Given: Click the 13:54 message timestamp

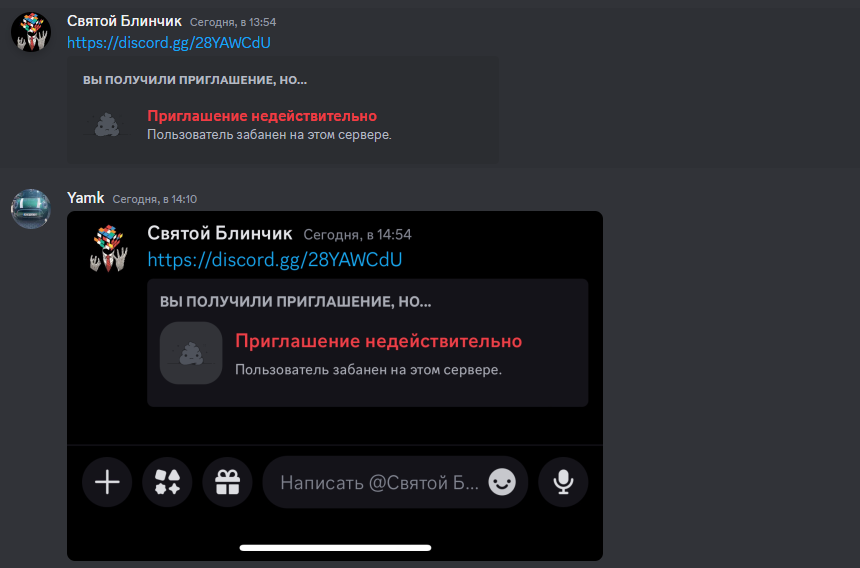Looking at the screenshot, I should pos(233,22).
